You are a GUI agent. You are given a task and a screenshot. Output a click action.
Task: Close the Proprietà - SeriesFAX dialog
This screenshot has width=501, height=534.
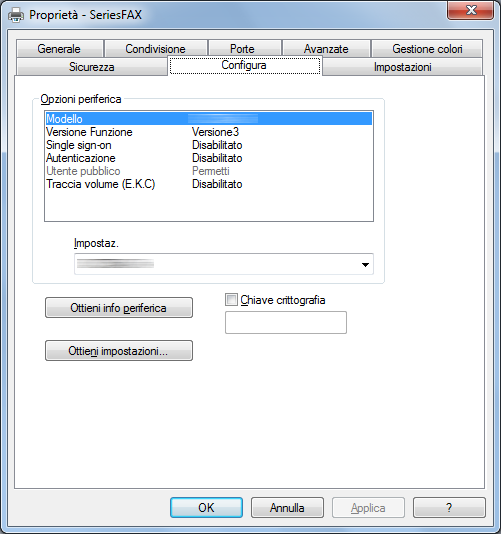tap(471, 10)
